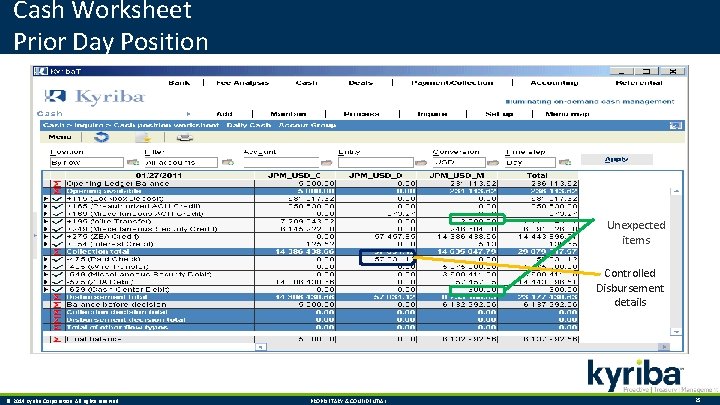Image resolution: width=720 pixels, height=405 pixels.
Task: Click the sigma icon of Collection total row
Action: [56, 252]
